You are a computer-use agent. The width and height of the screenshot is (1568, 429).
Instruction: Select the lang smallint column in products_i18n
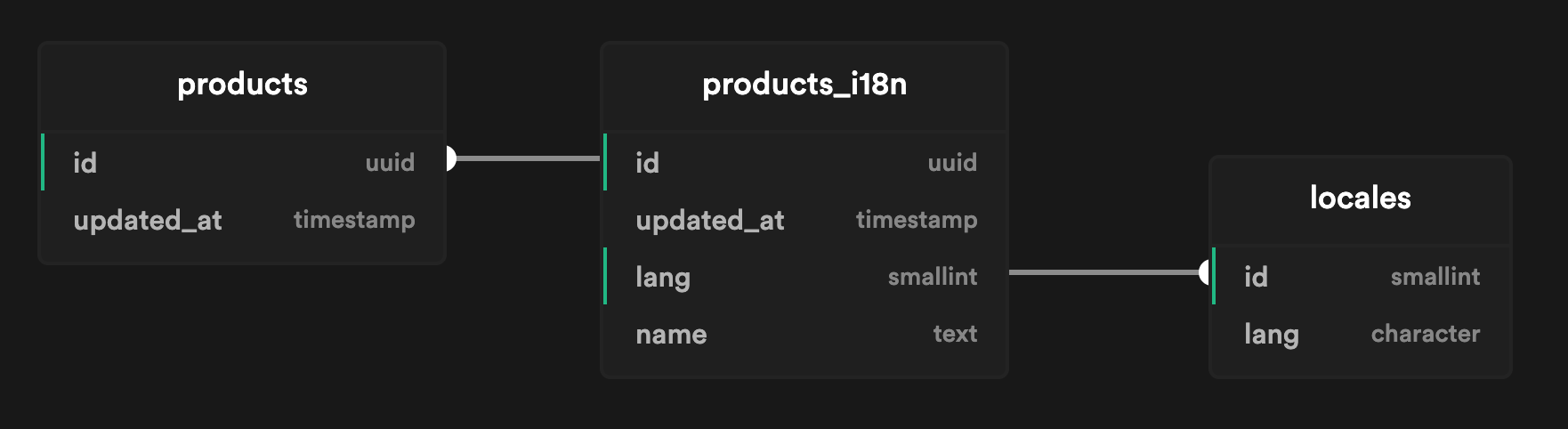pyautogui.click(x=804, y=276)
